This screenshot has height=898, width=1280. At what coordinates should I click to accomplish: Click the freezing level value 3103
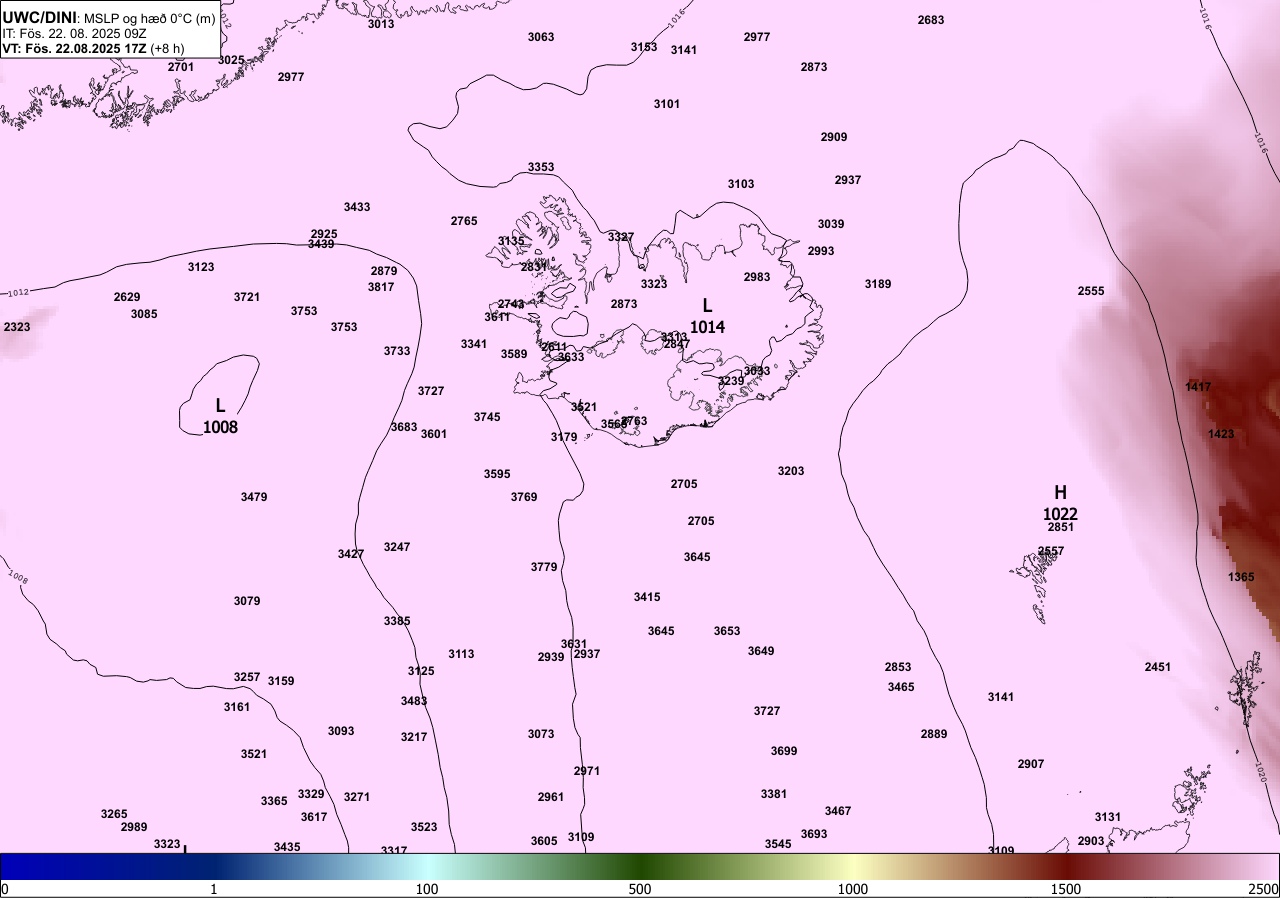coord(741,184)
